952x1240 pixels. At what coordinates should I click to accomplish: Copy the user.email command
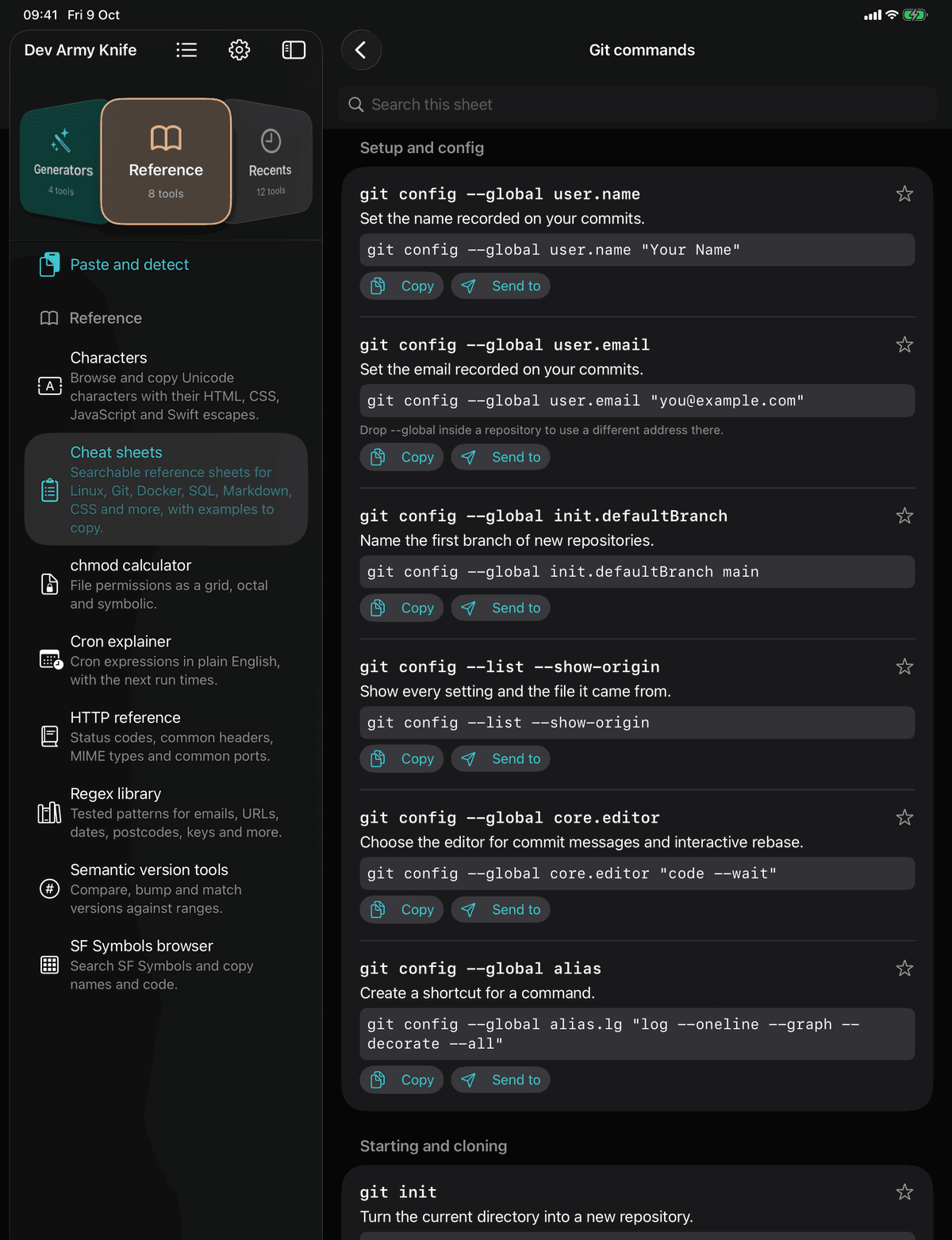(401, 458)
